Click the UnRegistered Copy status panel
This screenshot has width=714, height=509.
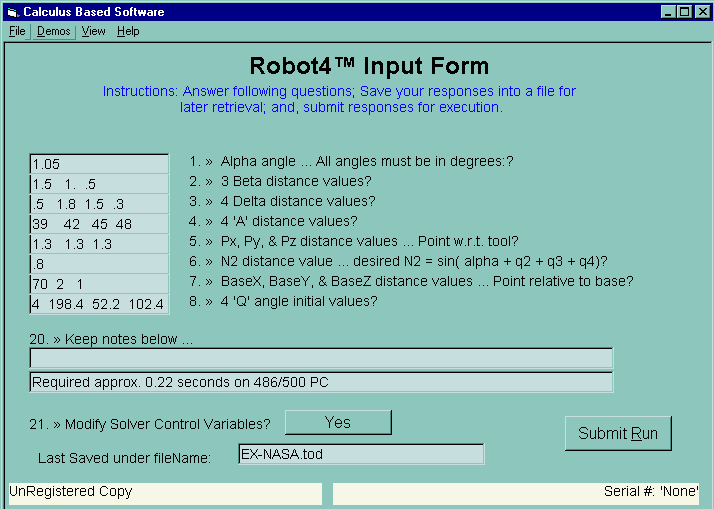tap(164, 492)
